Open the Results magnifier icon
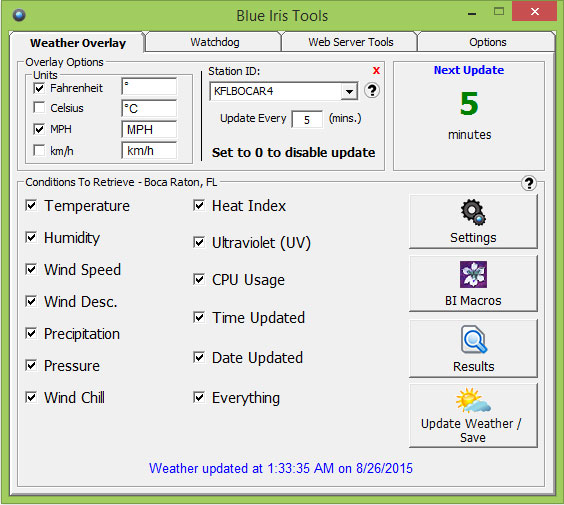 tap(474, 339)
